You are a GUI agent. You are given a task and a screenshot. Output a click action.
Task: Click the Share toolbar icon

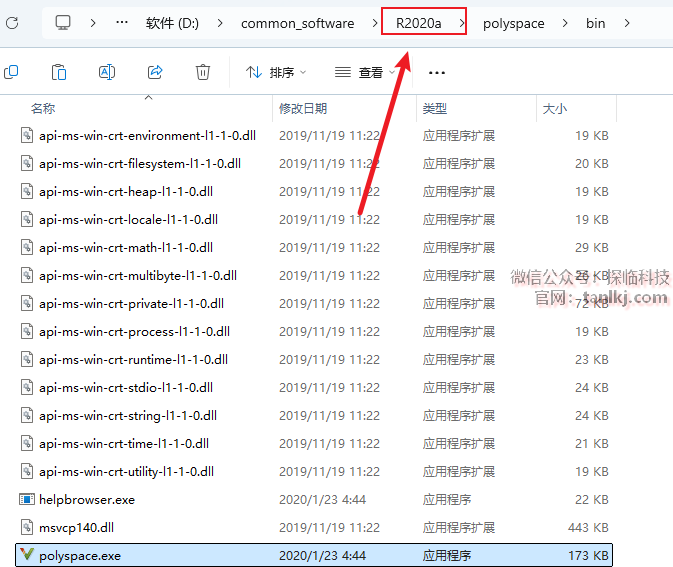pos(155,72)
